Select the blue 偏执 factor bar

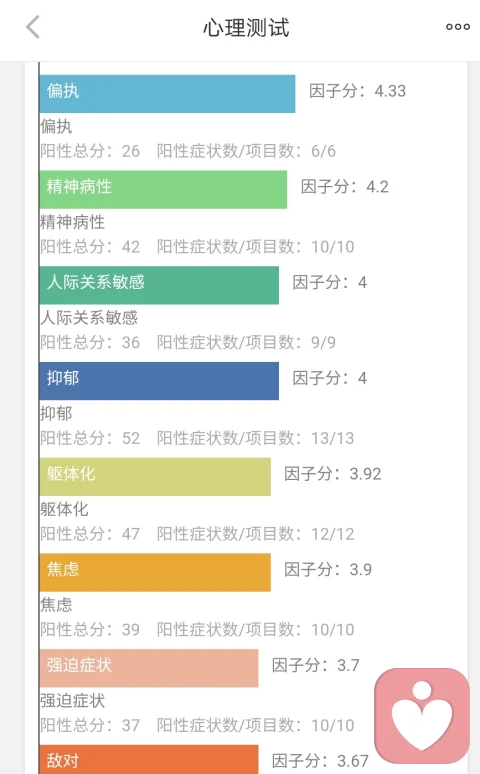(167, 94)
